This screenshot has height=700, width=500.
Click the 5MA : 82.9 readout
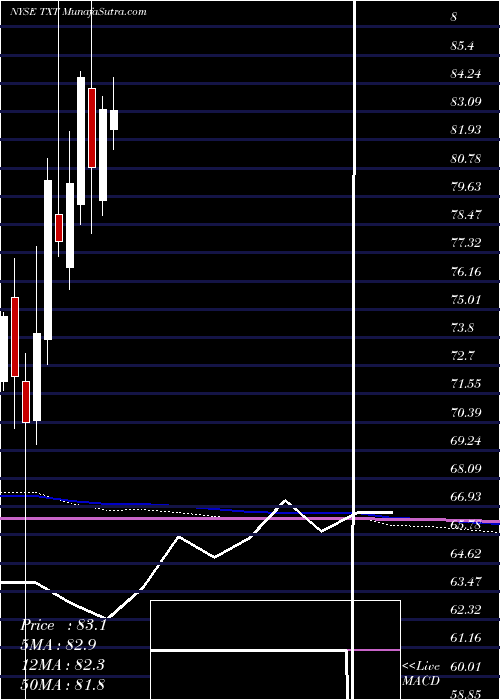click(58, 645)
